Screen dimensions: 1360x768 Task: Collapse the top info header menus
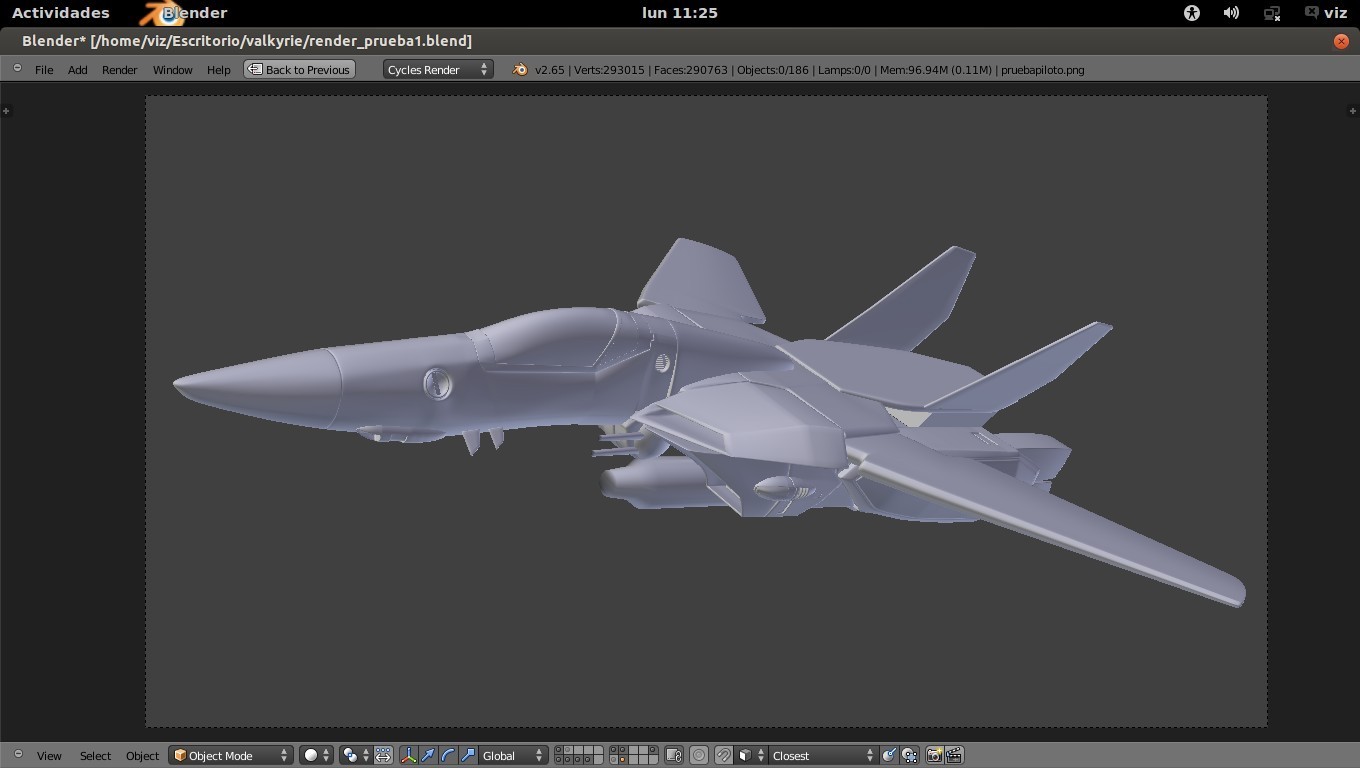(x=17, y=68)
